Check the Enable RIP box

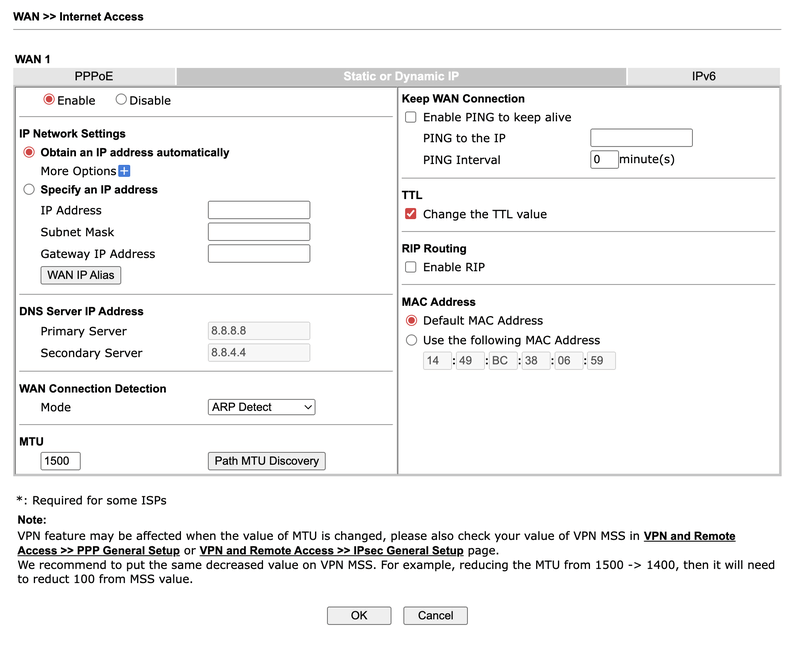point(410,267)
